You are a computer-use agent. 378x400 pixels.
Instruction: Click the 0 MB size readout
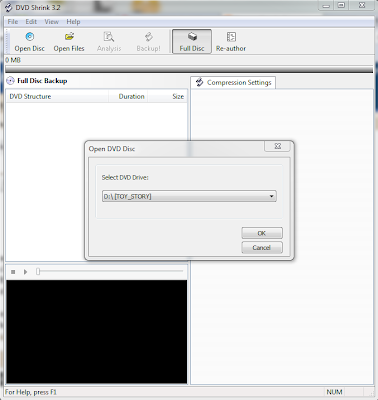coord(13,60)
